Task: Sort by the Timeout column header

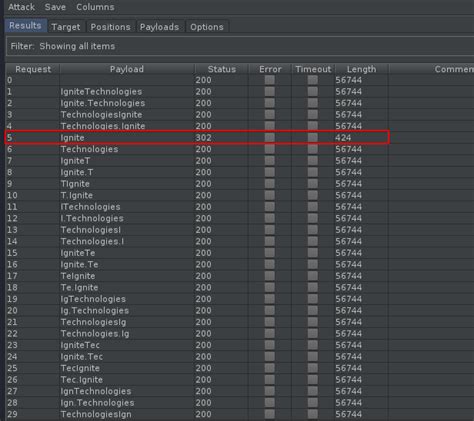Action: pos(313,69)
